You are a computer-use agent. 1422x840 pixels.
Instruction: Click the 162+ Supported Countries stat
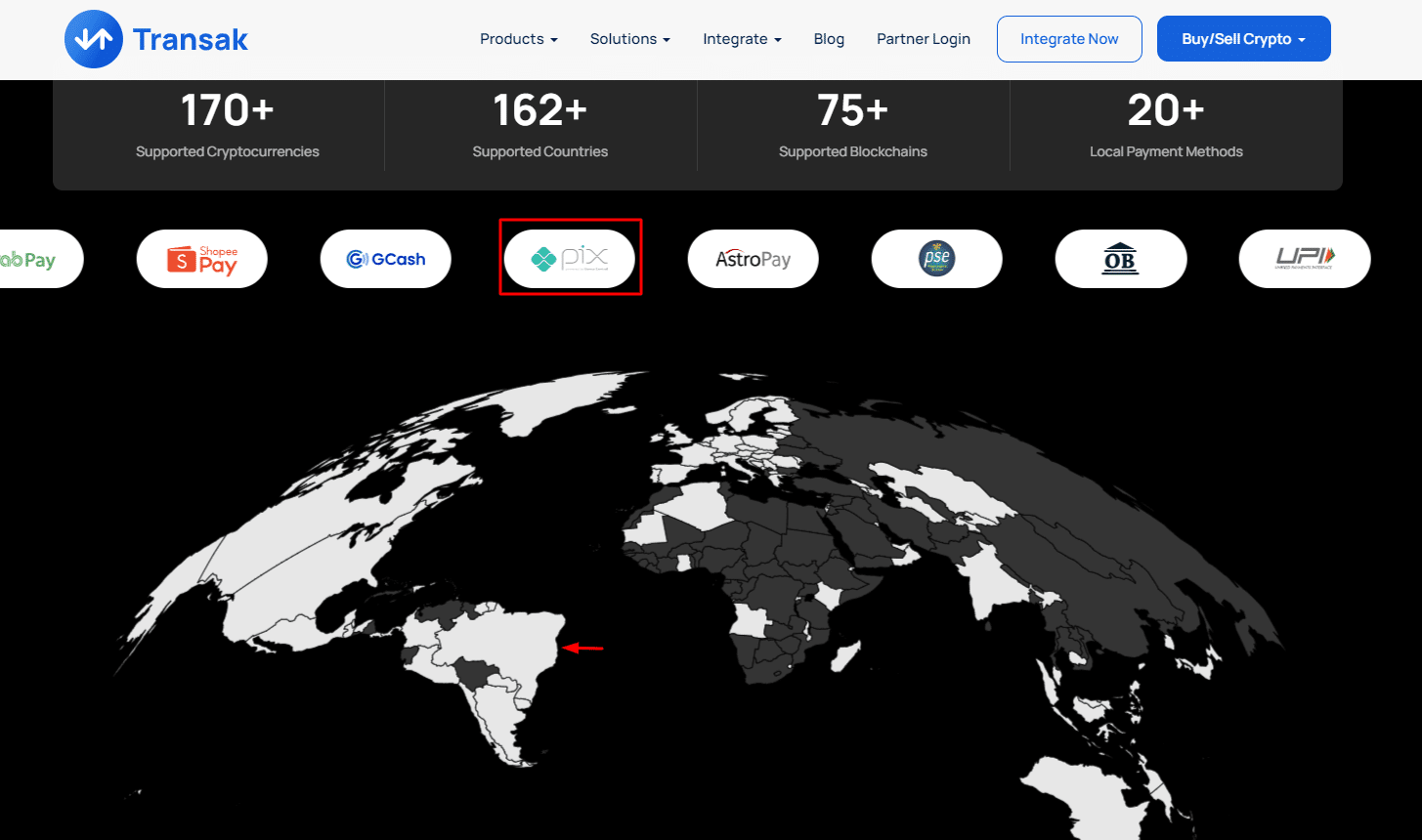click(540, 125)
